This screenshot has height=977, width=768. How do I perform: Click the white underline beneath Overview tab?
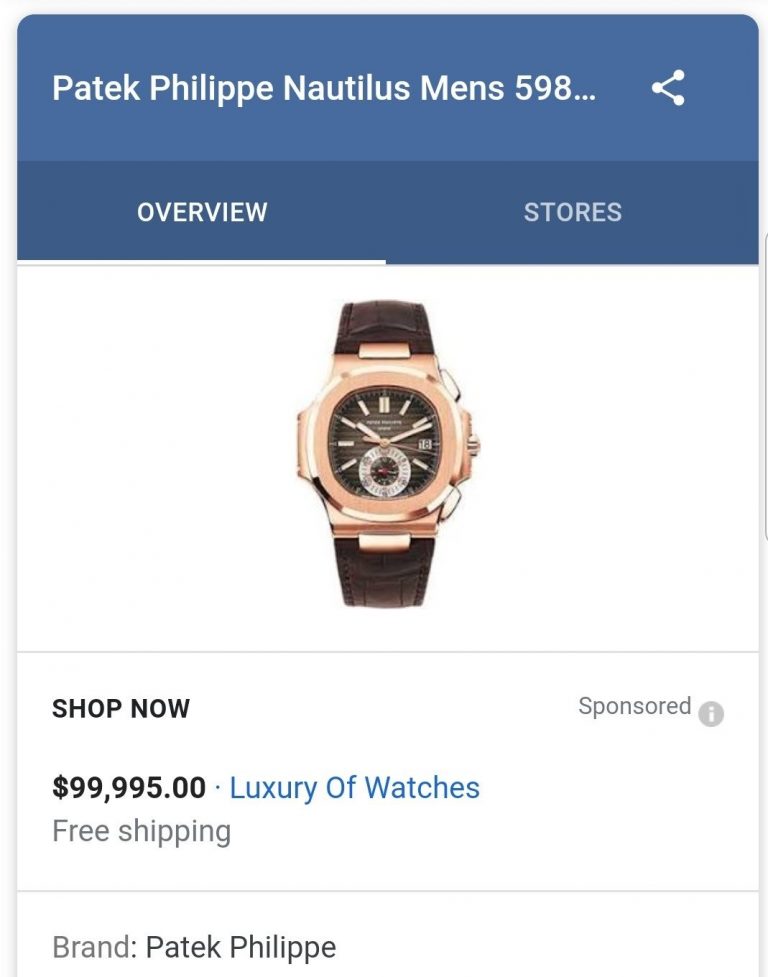coord(202,261)
